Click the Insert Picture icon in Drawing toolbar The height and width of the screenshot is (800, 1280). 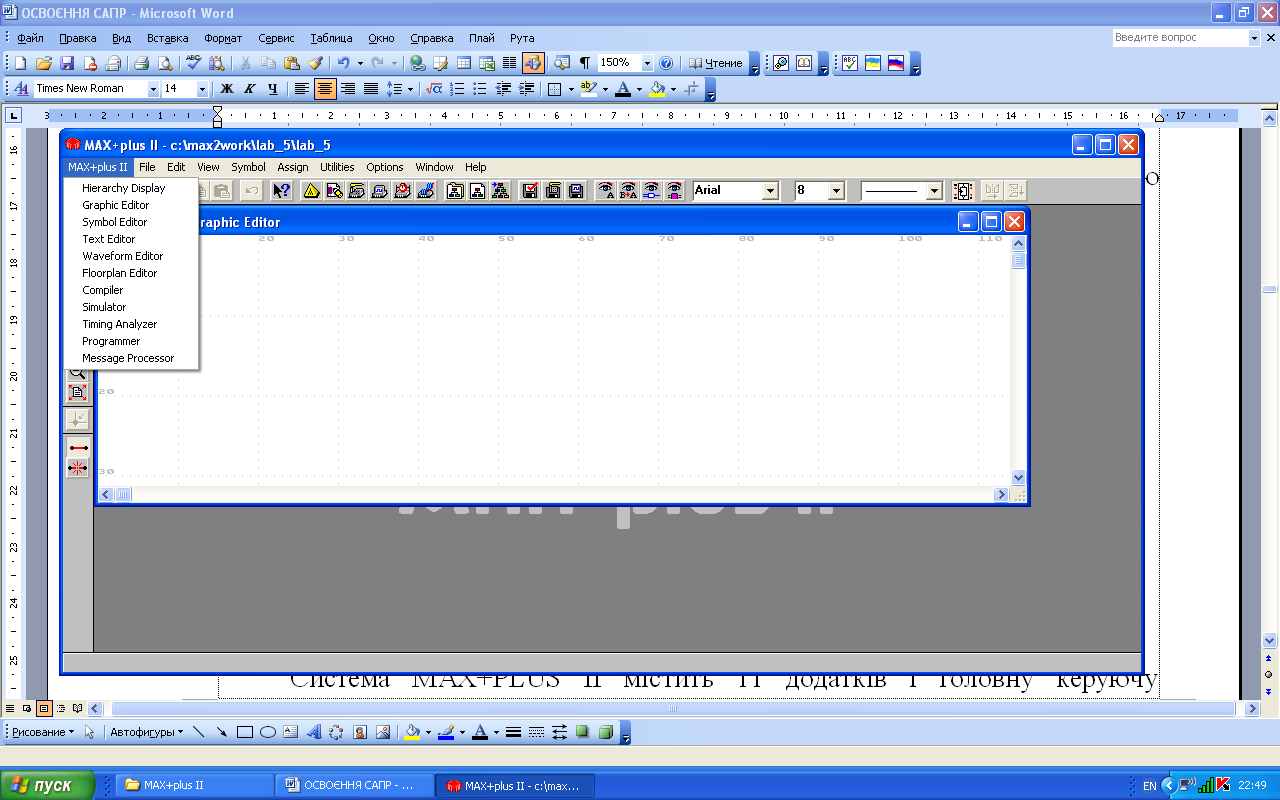click(382, 732)
